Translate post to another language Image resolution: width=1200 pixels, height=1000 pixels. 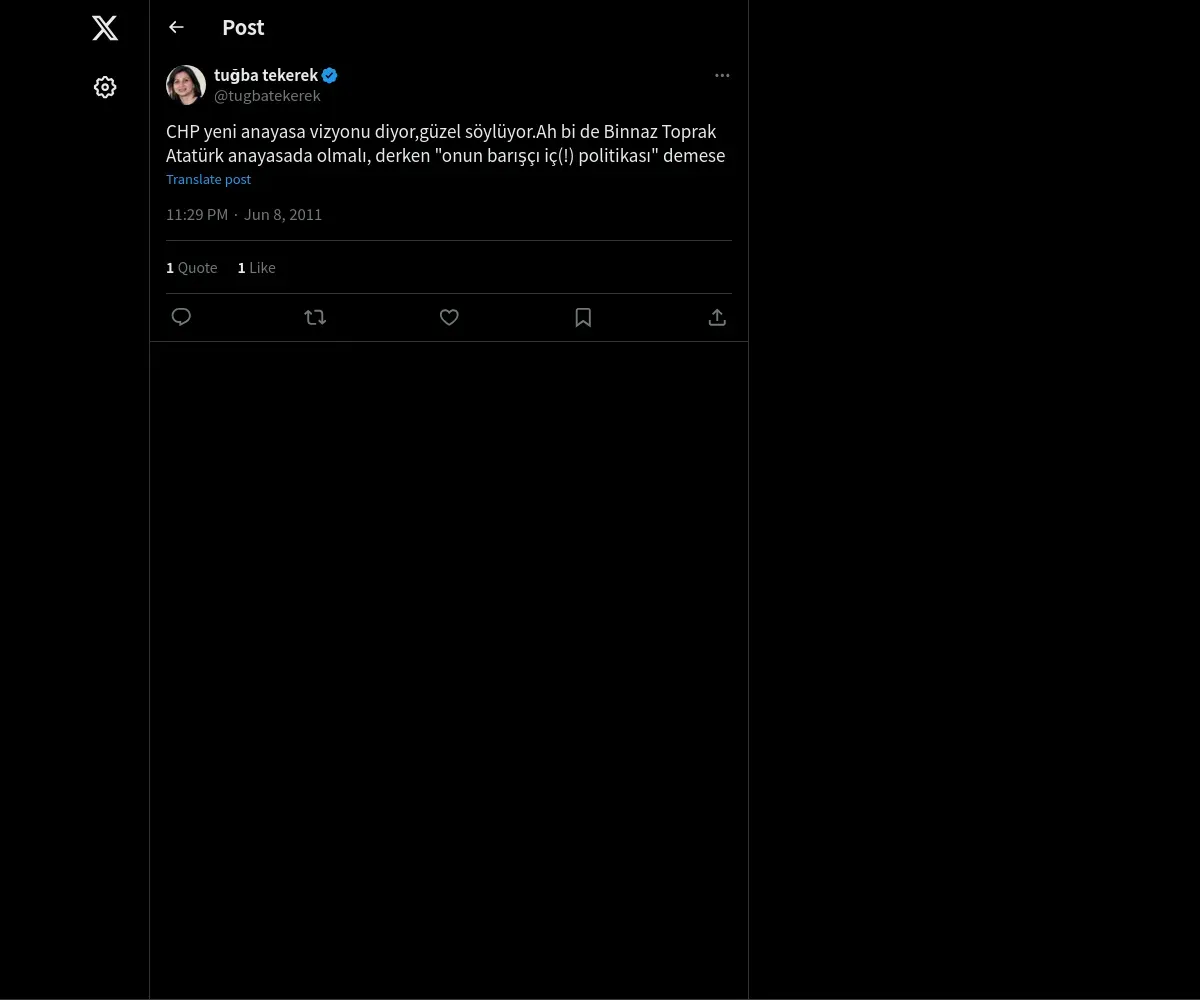click(x=208, y=180)
